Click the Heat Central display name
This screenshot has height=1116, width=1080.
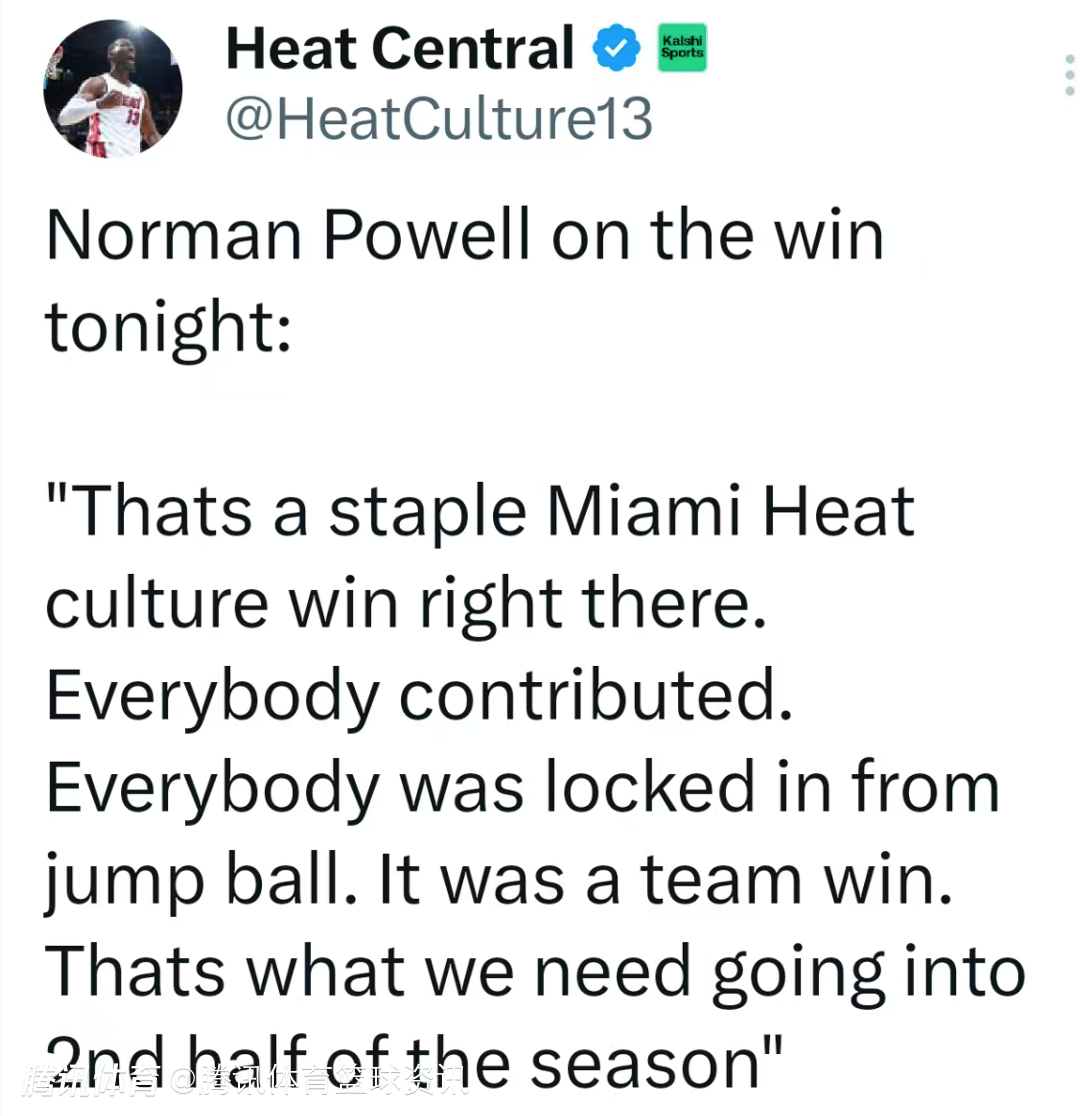[400, 47]
